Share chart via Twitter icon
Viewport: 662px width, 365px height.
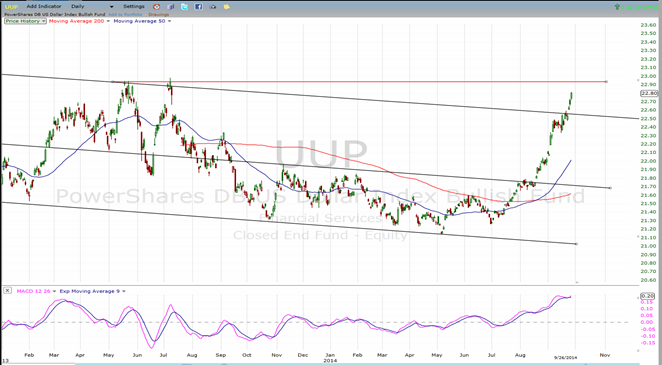click(184, 7)
